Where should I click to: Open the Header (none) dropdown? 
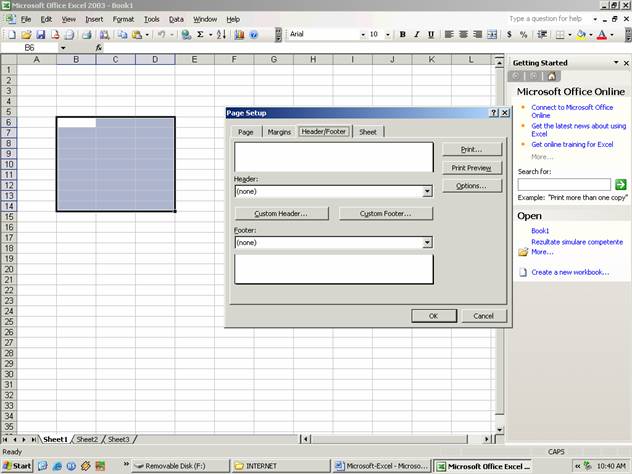coord(427,191)
